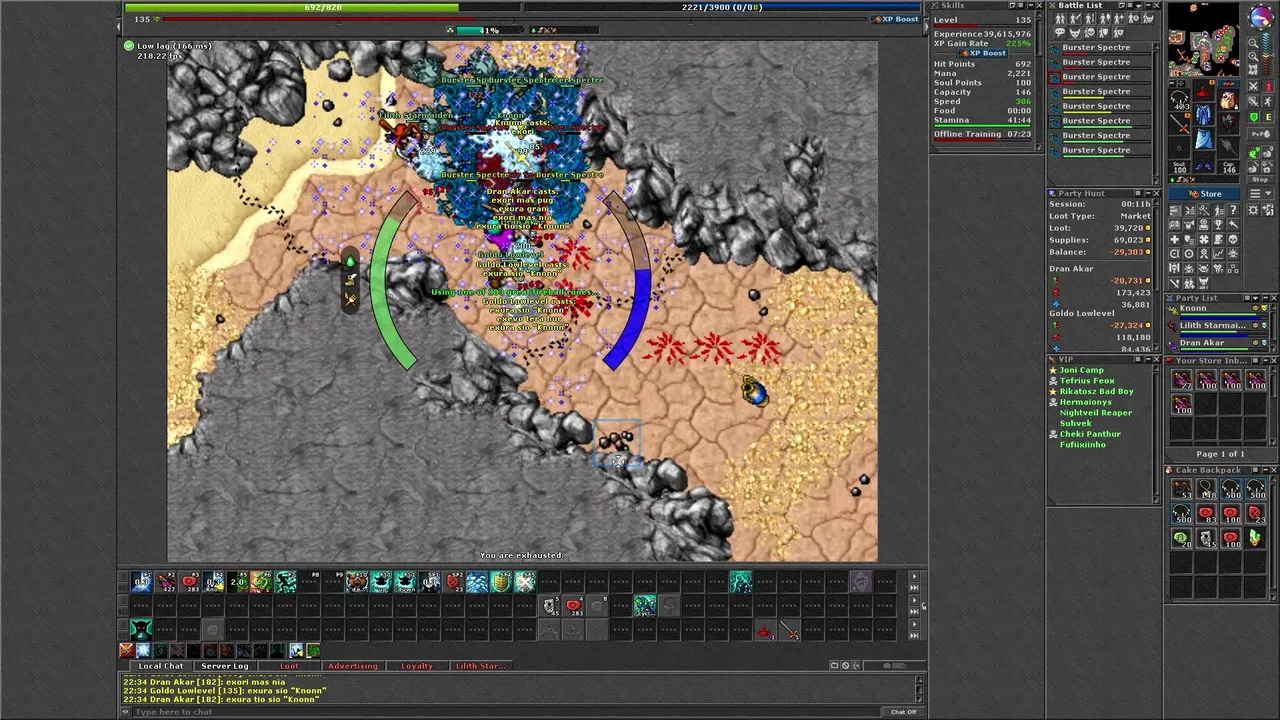The width and height of the screenshot is (1280, 720).
Task: Open the hamburger menu dropdown near Store
Action: [1260, 194]
